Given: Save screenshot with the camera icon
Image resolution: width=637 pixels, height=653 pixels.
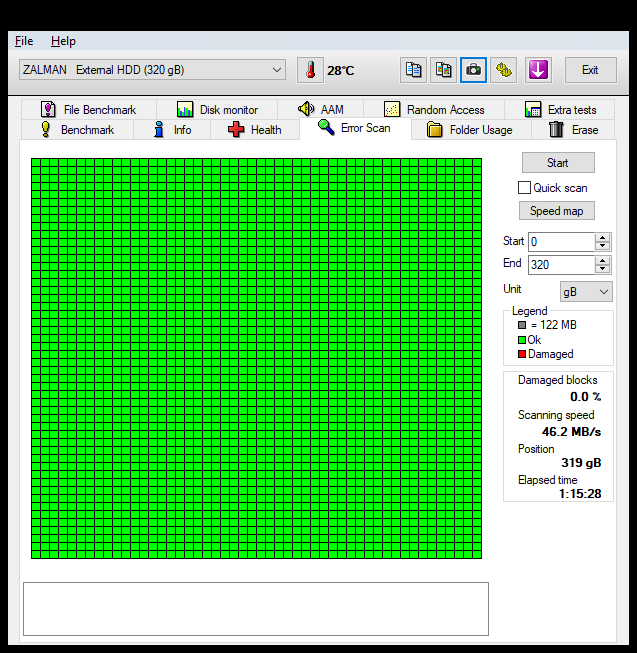Looking at the screenshot, I should [473, 70].
